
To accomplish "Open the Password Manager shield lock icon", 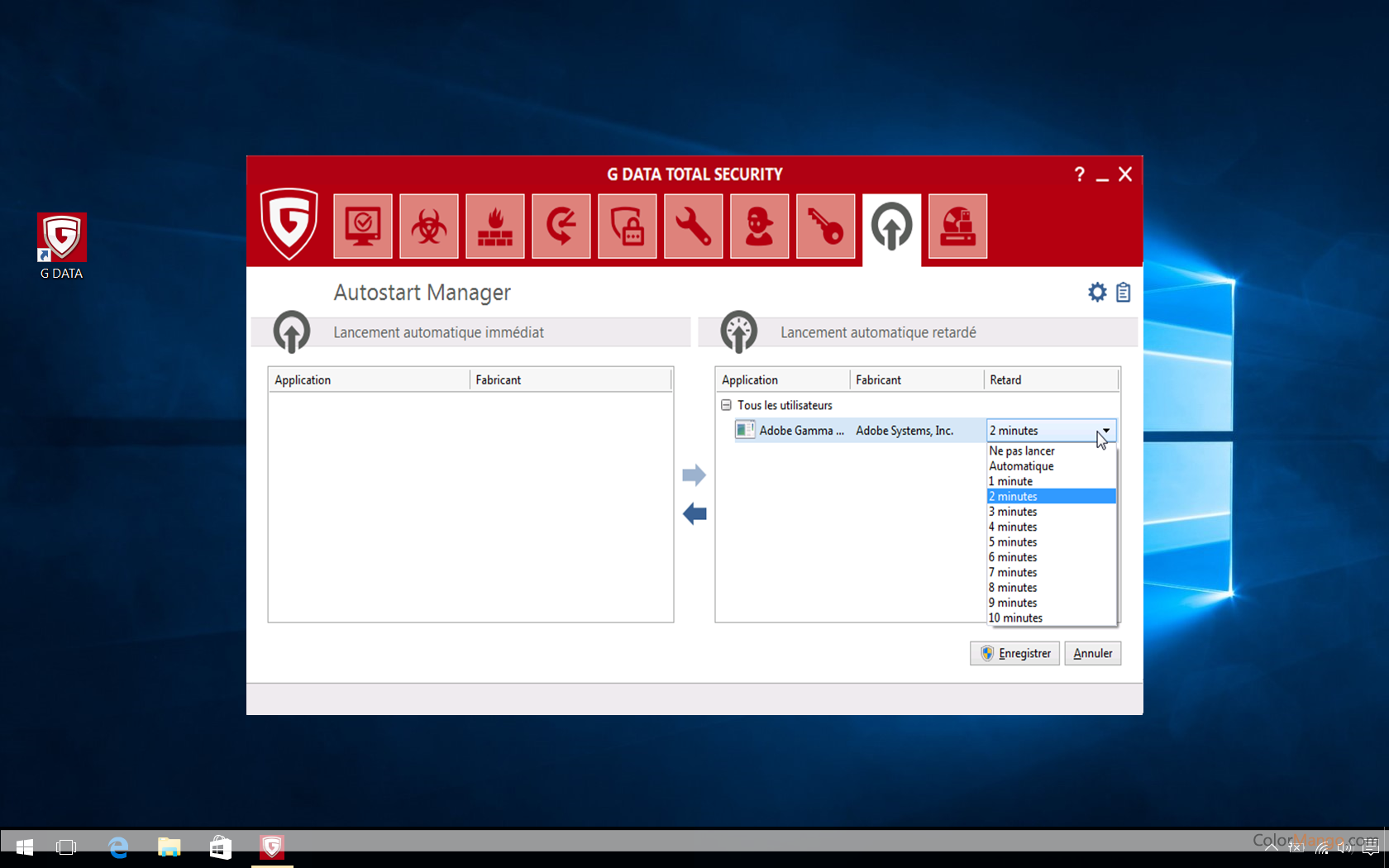I will pos(627,226).
